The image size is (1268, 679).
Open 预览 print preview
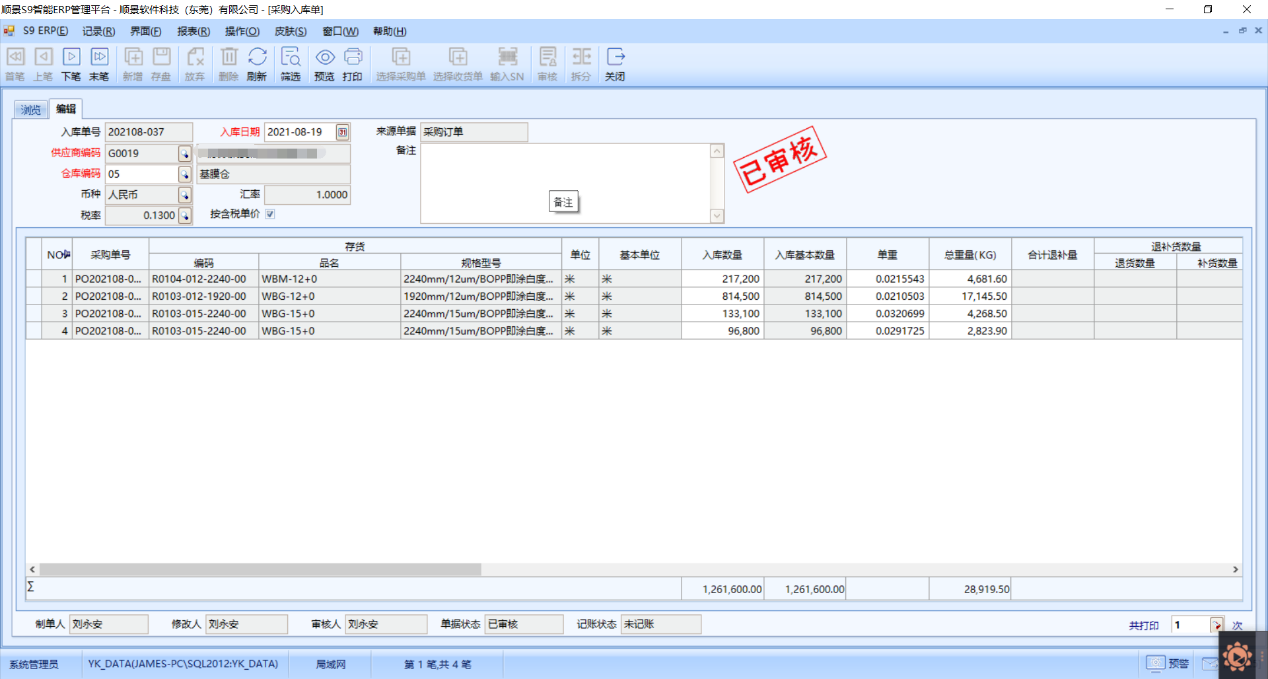click(324, 64)
